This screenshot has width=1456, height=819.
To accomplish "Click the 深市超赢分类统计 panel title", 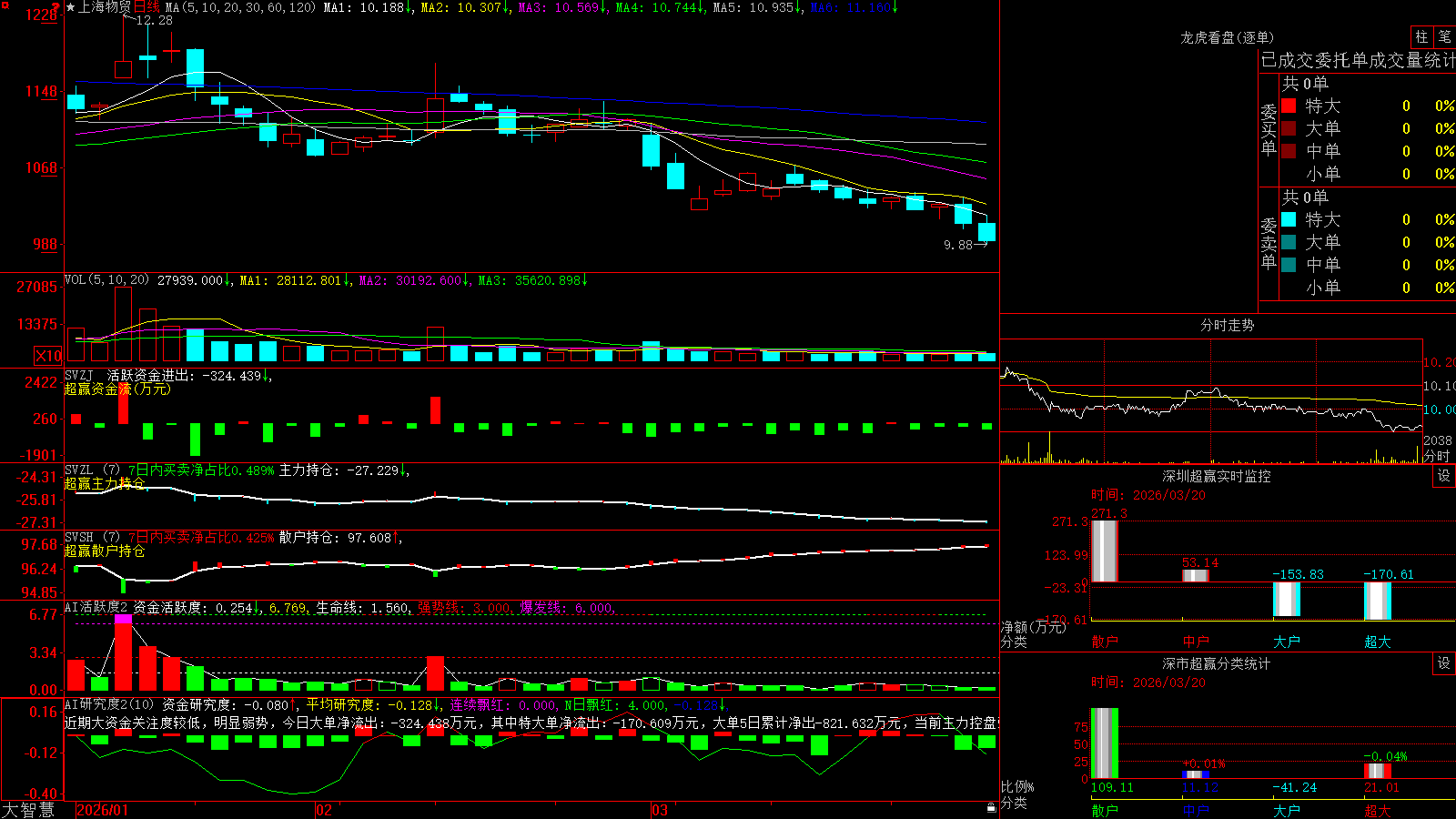I will click(x=1217, y=663).
